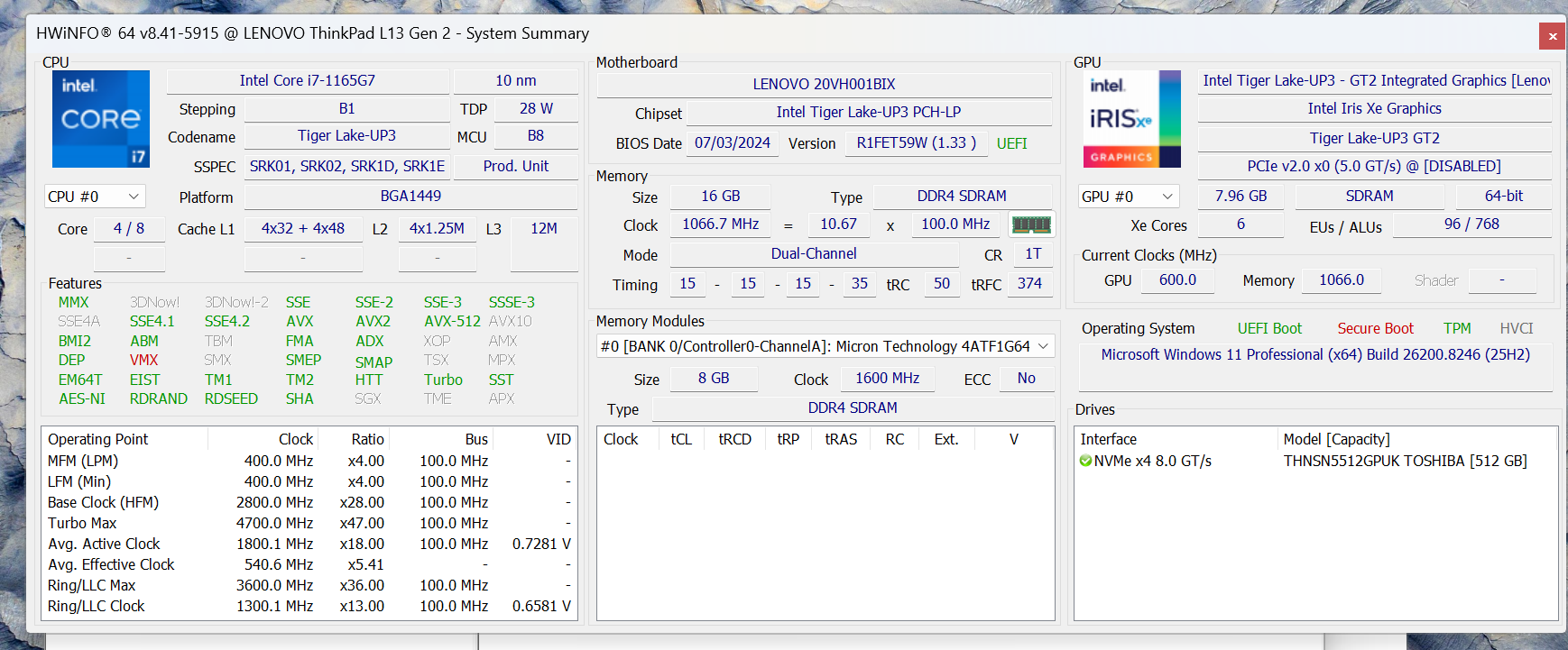Click the Turbo feature label

point(443,380)
